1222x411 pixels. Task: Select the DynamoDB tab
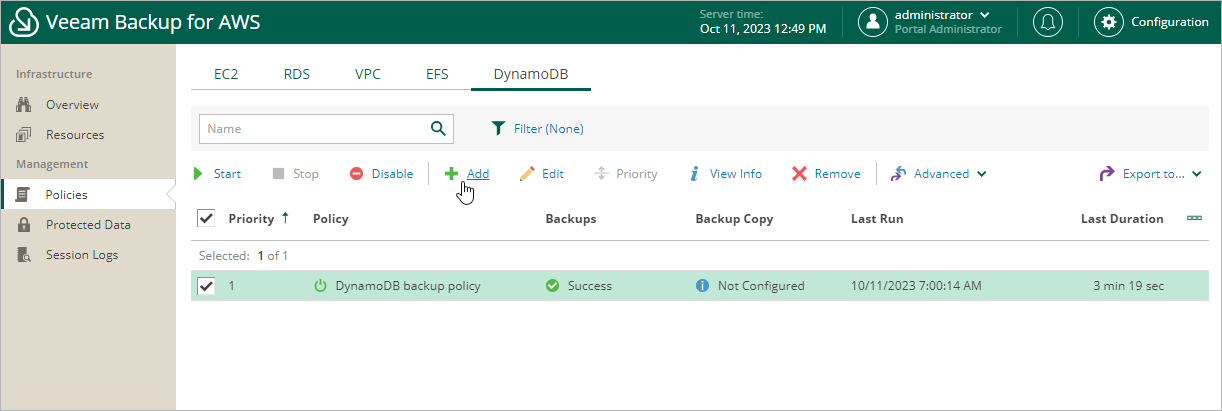point(531,74)
